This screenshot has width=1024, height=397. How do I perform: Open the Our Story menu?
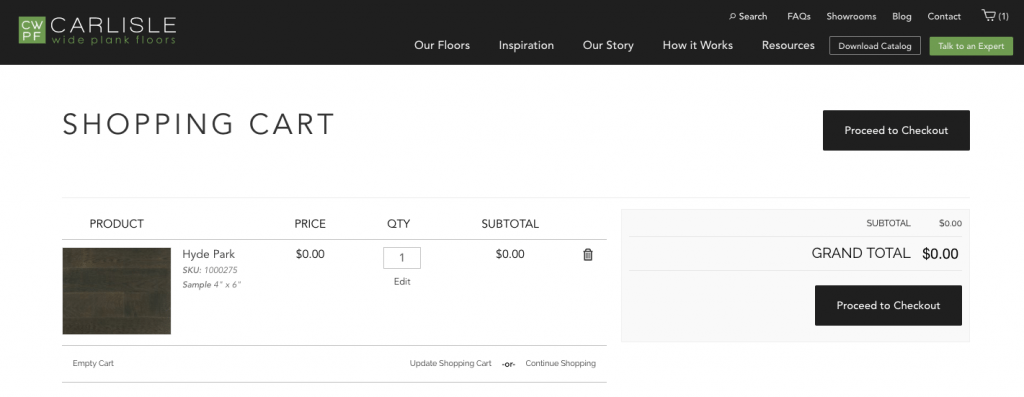click(x=608, y=46)
